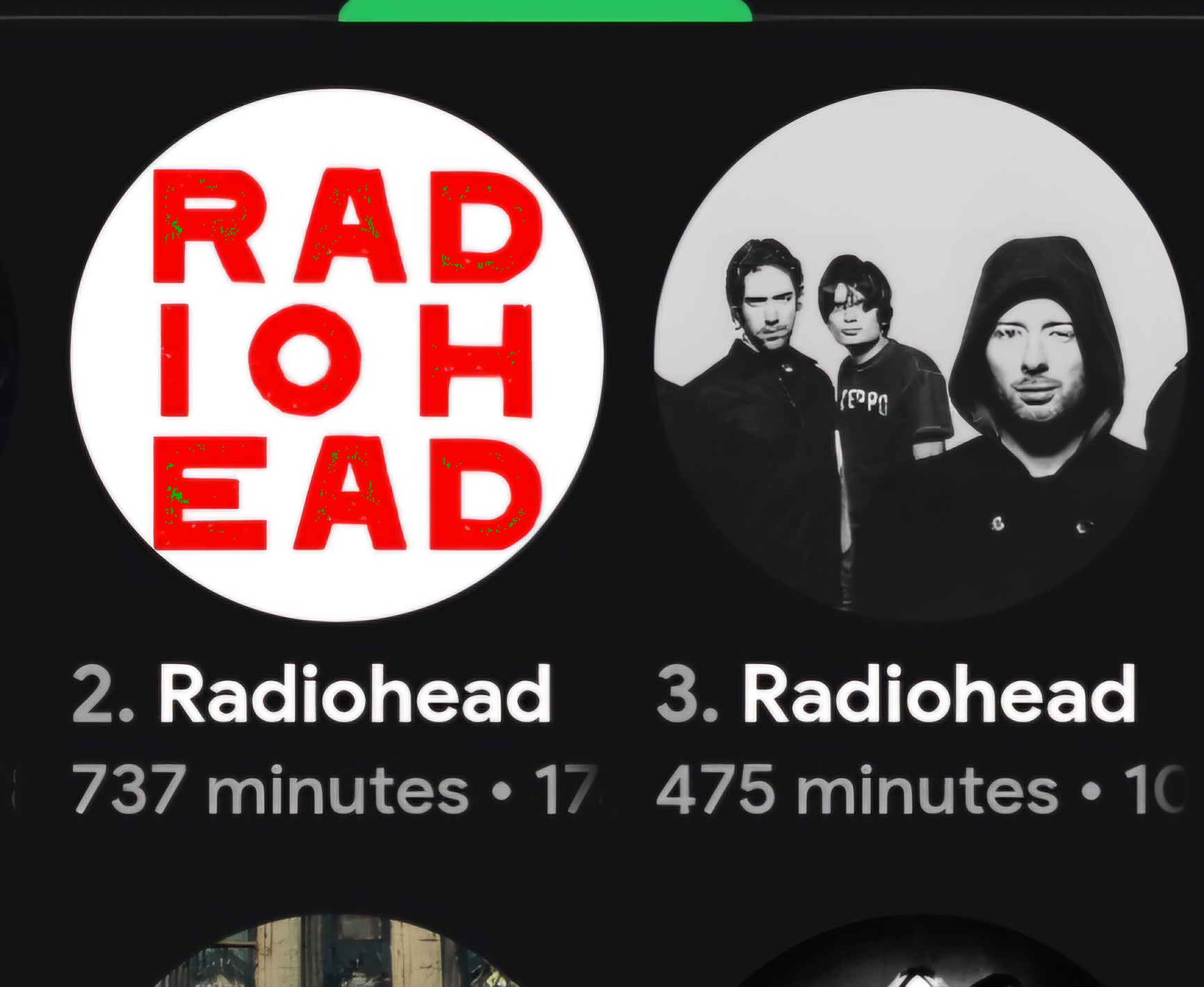Tap the cut-off artist image at left edge

click(x=8, y=354)
